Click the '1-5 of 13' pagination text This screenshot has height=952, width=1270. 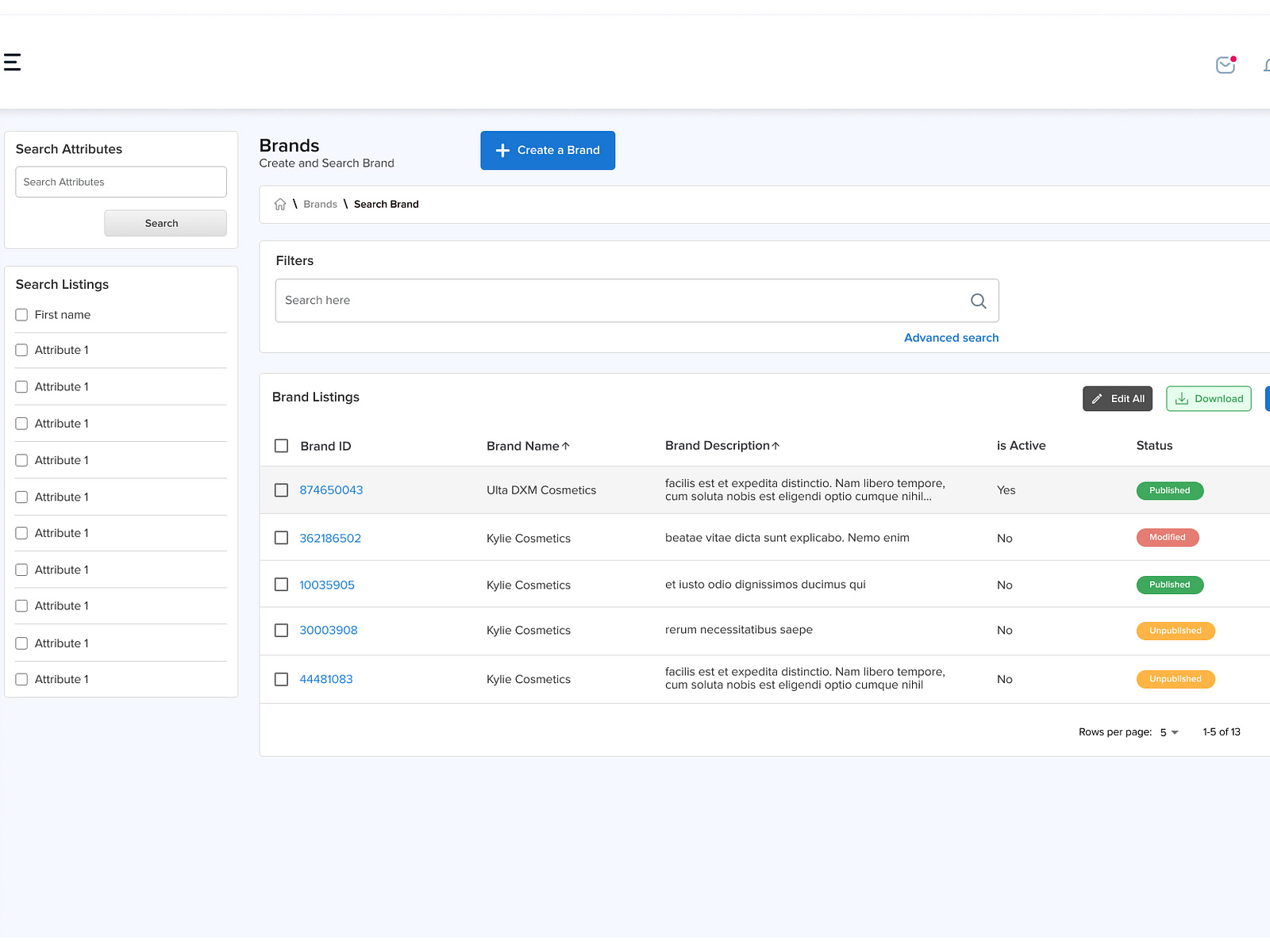tap(1222, 732)
